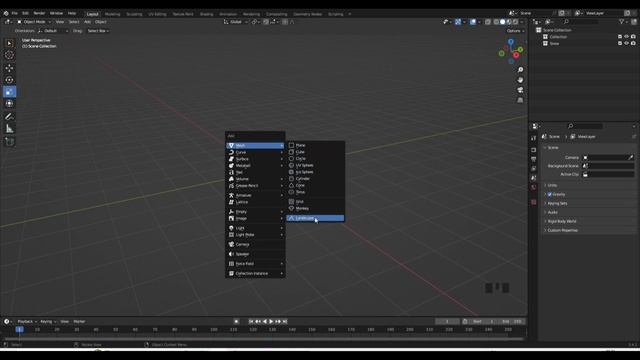This screenshot has height=360, width=640.
Task: Open the Curve submenu in the Add menu
Action: 255,152
